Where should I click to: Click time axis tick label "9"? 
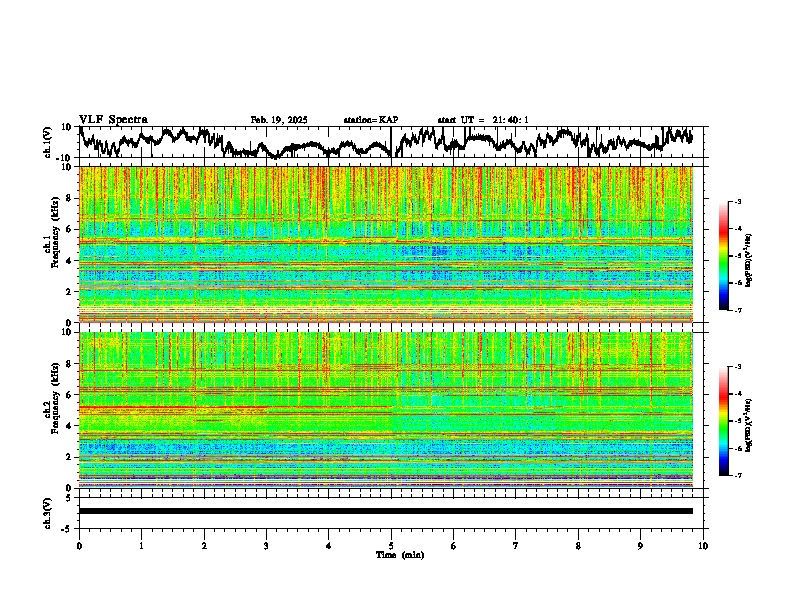[640, 546]
